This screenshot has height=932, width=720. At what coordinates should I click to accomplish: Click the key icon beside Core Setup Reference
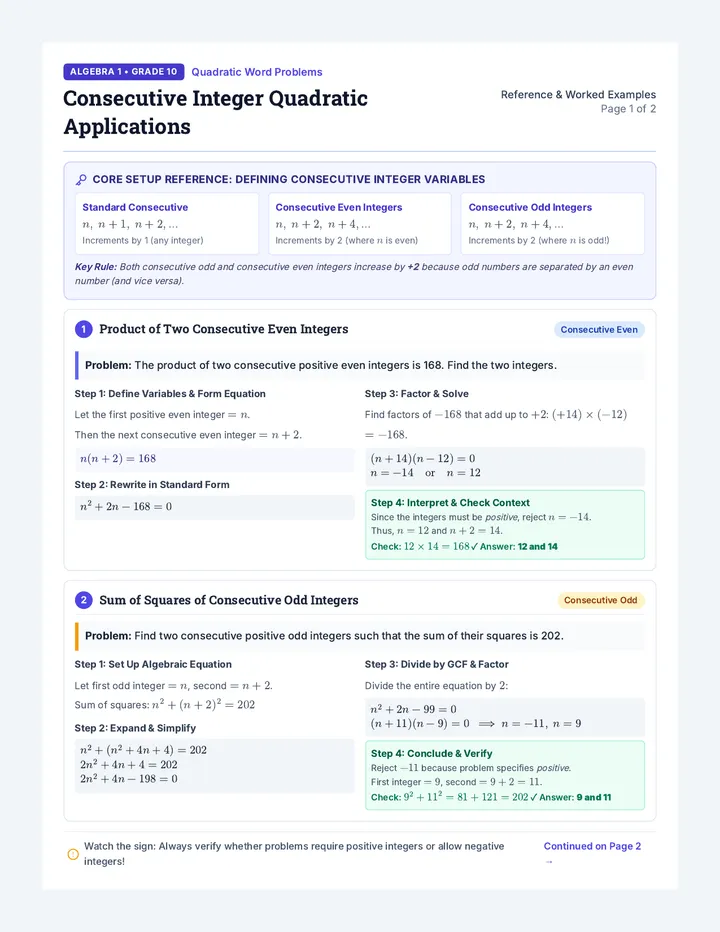(81, 180)
